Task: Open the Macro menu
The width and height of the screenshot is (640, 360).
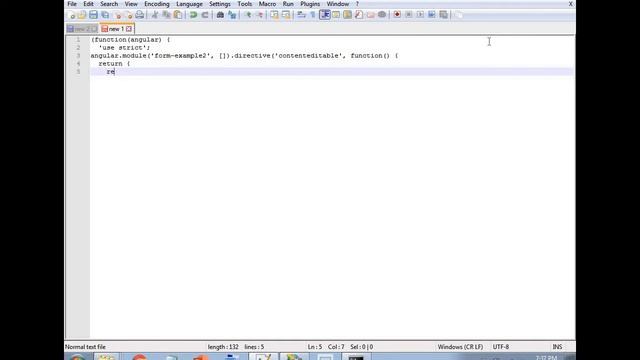Action: (267, 4)
